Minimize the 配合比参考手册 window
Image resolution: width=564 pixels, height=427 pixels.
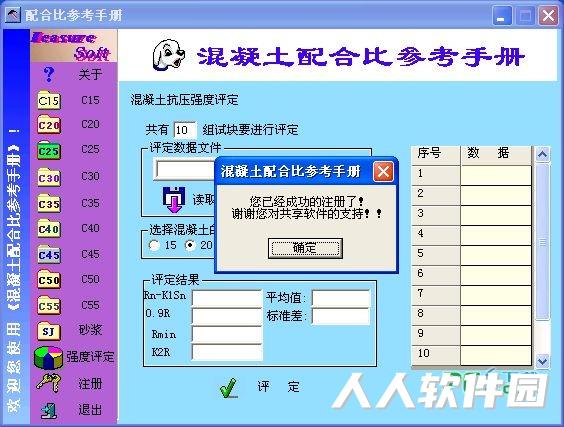point(501,16)
